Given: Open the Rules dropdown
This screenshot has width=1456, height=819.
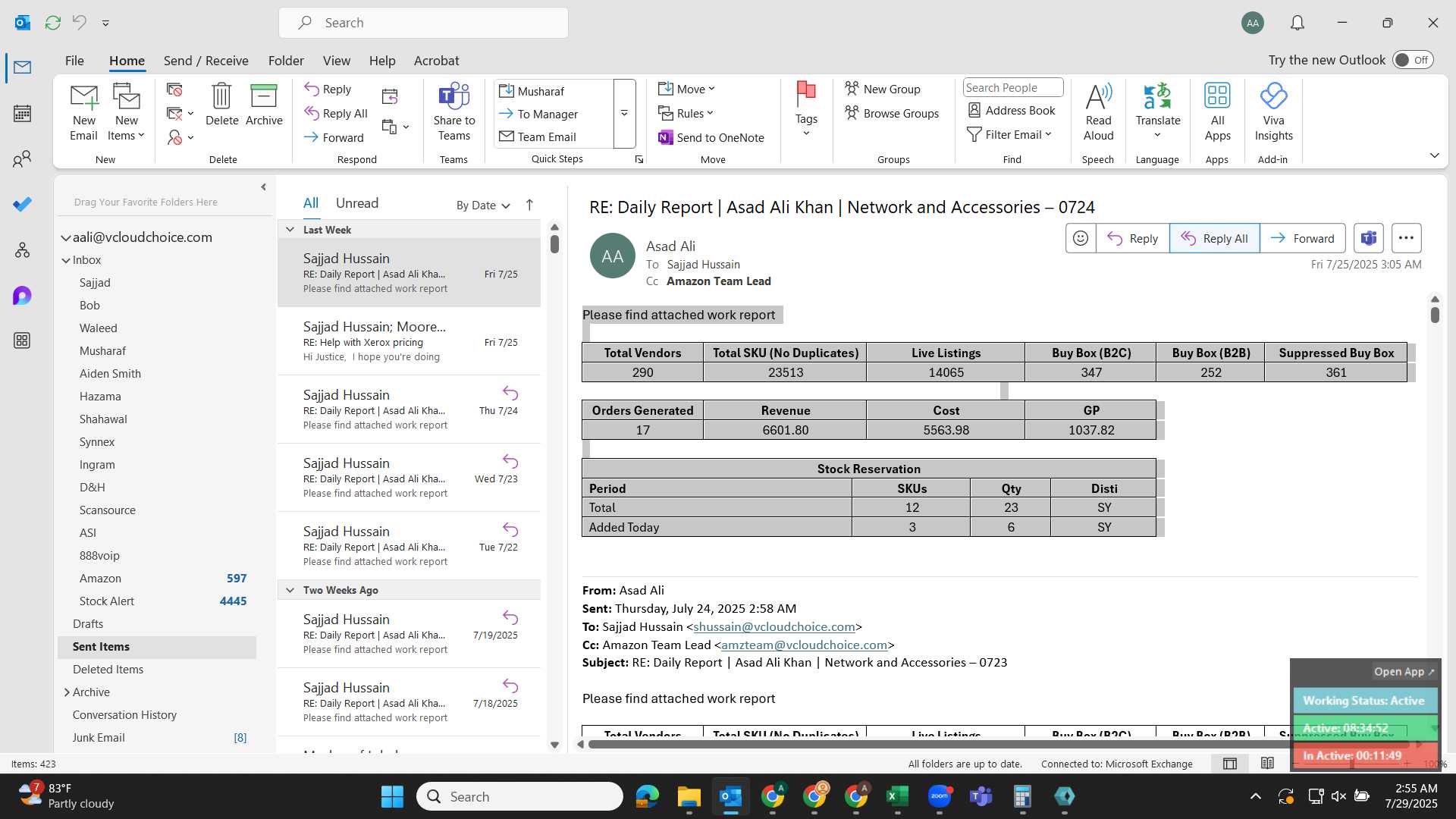Looking at the screenshot, I should (x=686, y=113).
